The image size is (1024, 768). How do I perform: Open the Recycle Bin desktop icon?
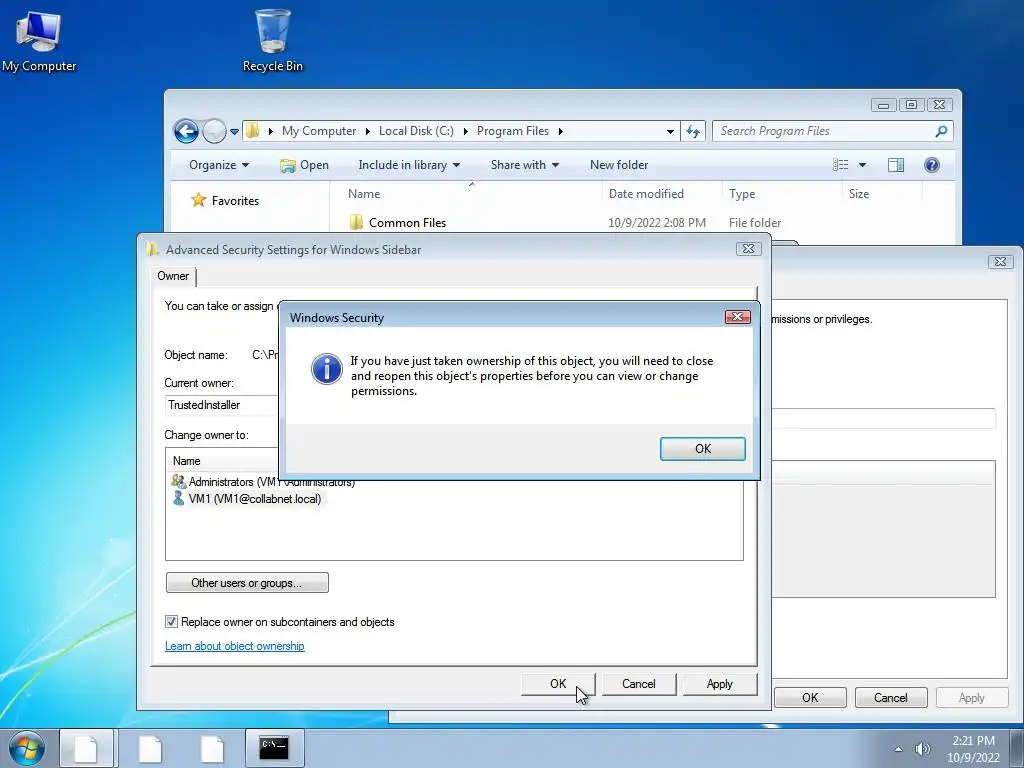[x=272, y=40]
